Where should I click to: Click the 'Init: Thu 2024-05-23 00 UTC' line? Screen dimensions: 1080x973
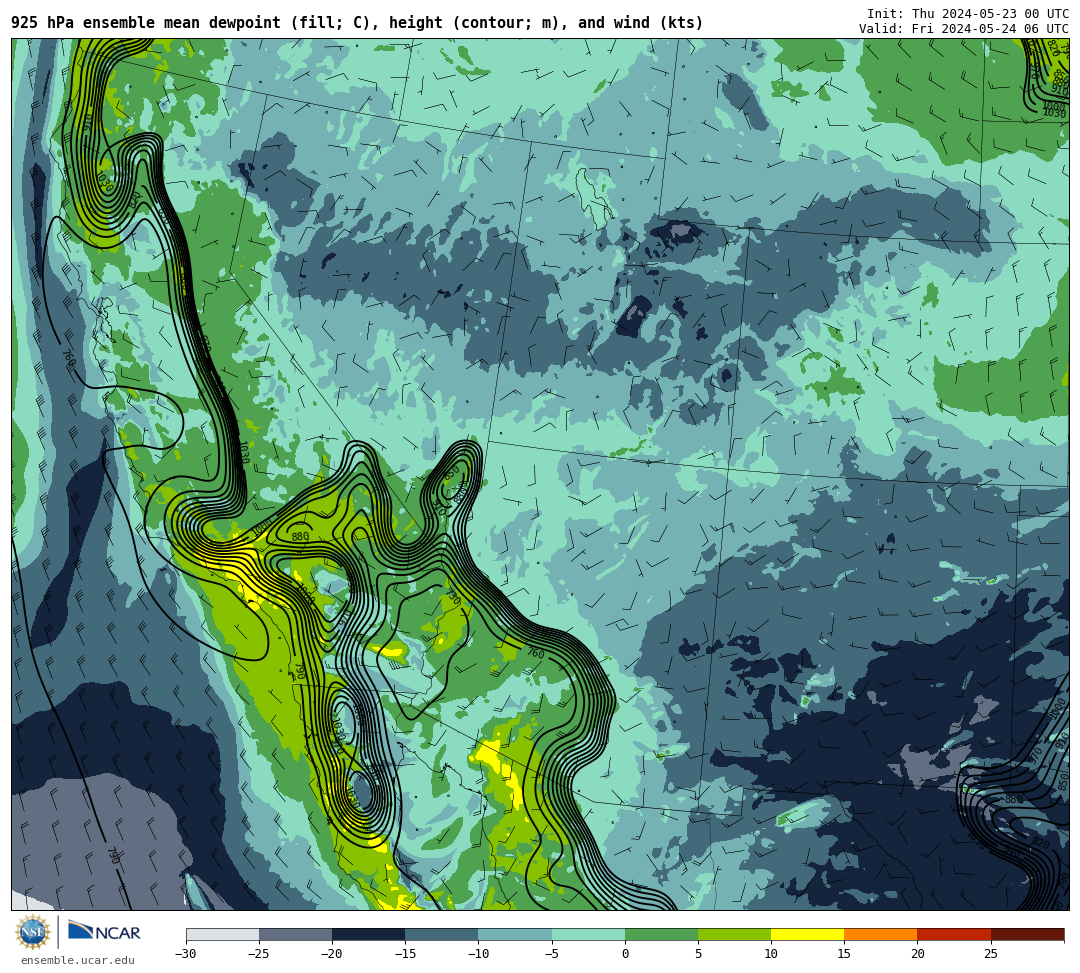coord(968,14)
